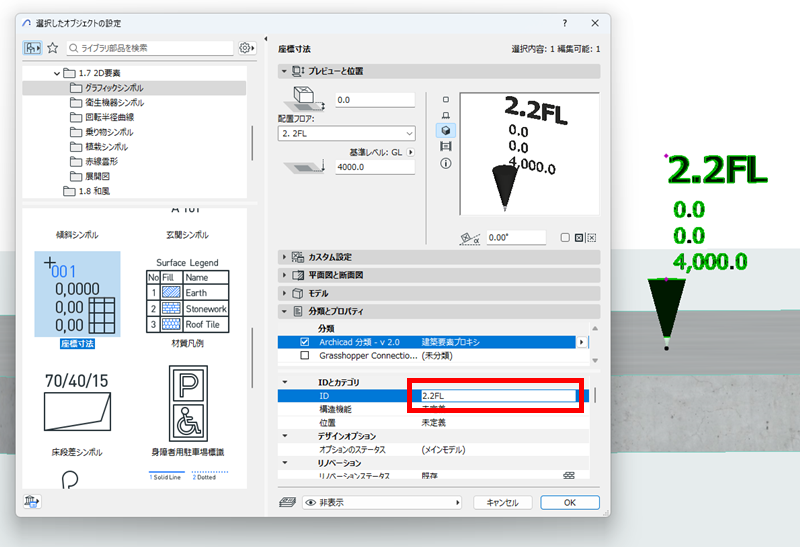Screen dimensions: 800x547
Task: Click the classification list scroll down arrow
Action: (x=595, y=360)
